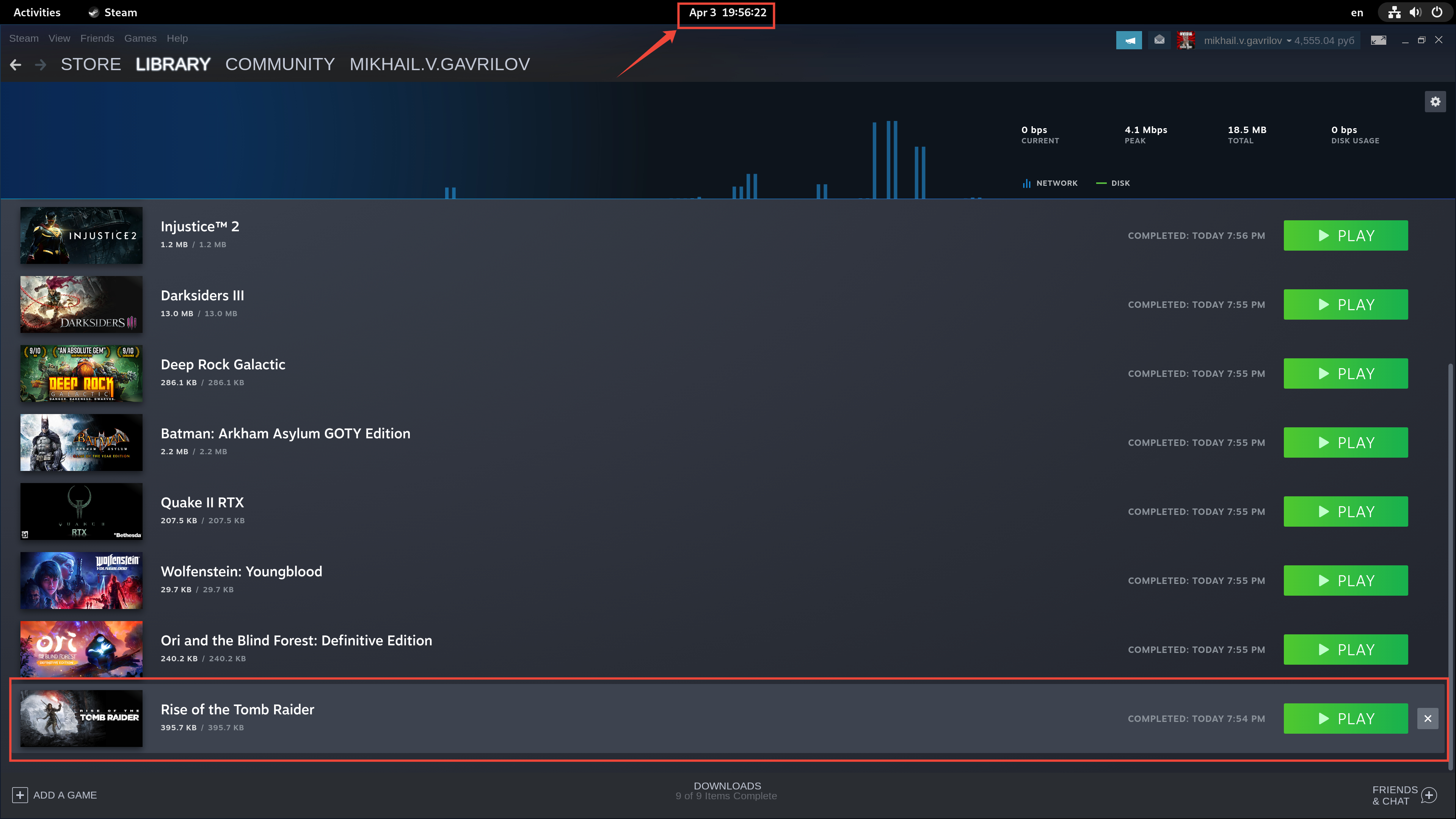Viewport: 1456px width, 819px height.
Task: Switch to the STORE tab
Action: [91, 64]
